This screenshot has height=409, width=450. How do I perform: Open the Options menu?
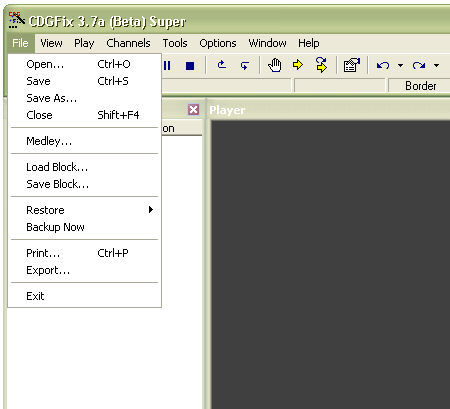pyautogui.click(x=218, y=43)
